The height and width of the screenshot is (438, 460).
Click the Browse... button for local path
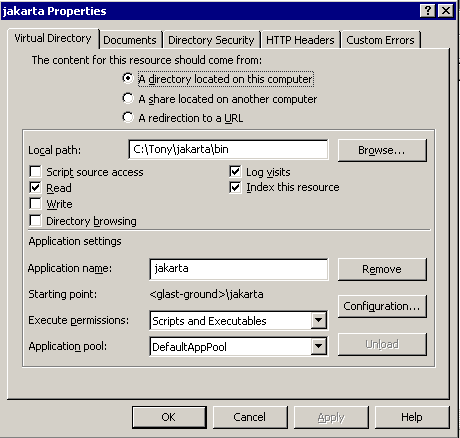[382, 150]
